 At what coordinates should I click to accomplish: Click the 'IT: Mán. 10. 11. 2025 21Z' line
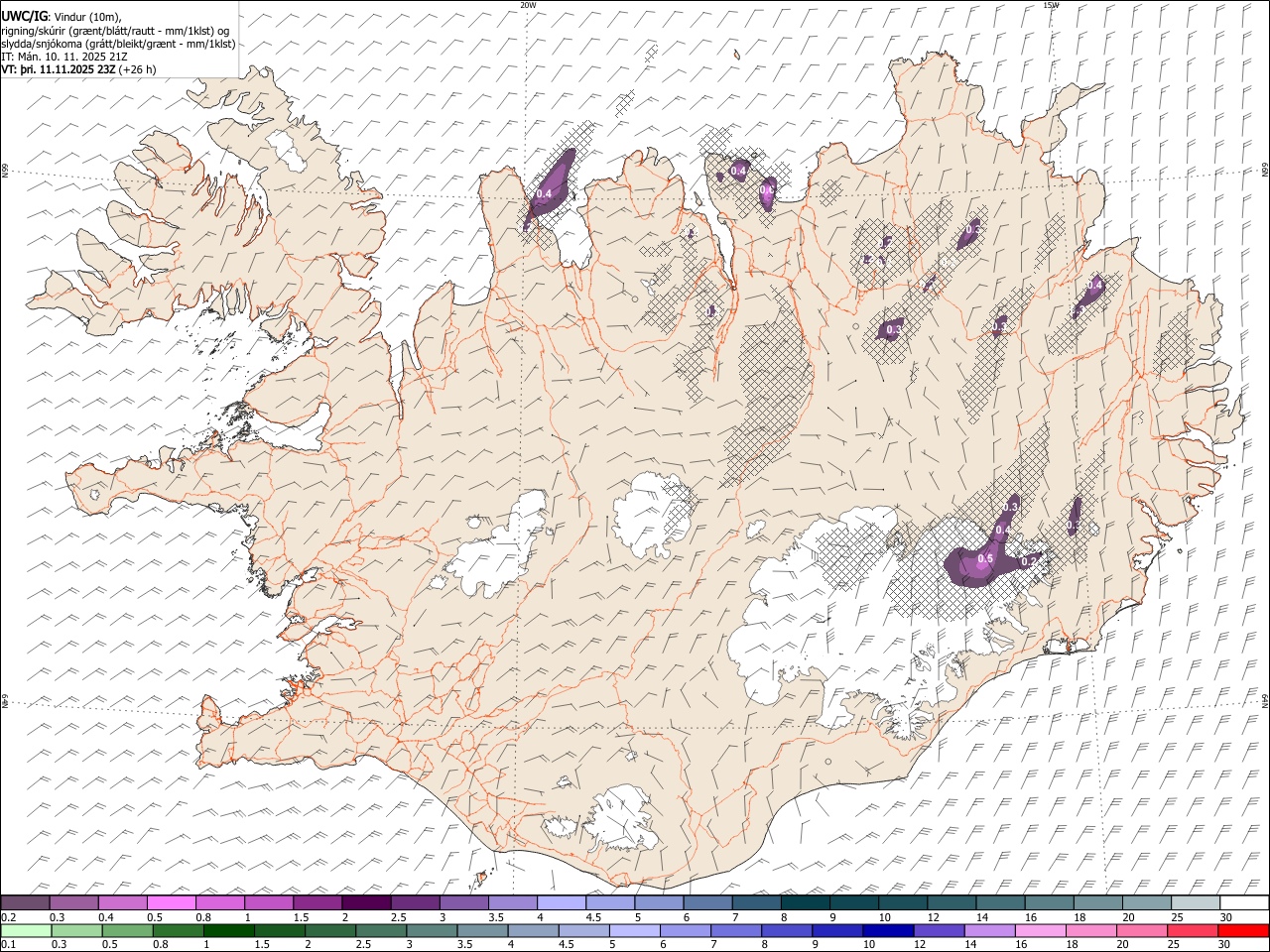(x=64, y=57)
